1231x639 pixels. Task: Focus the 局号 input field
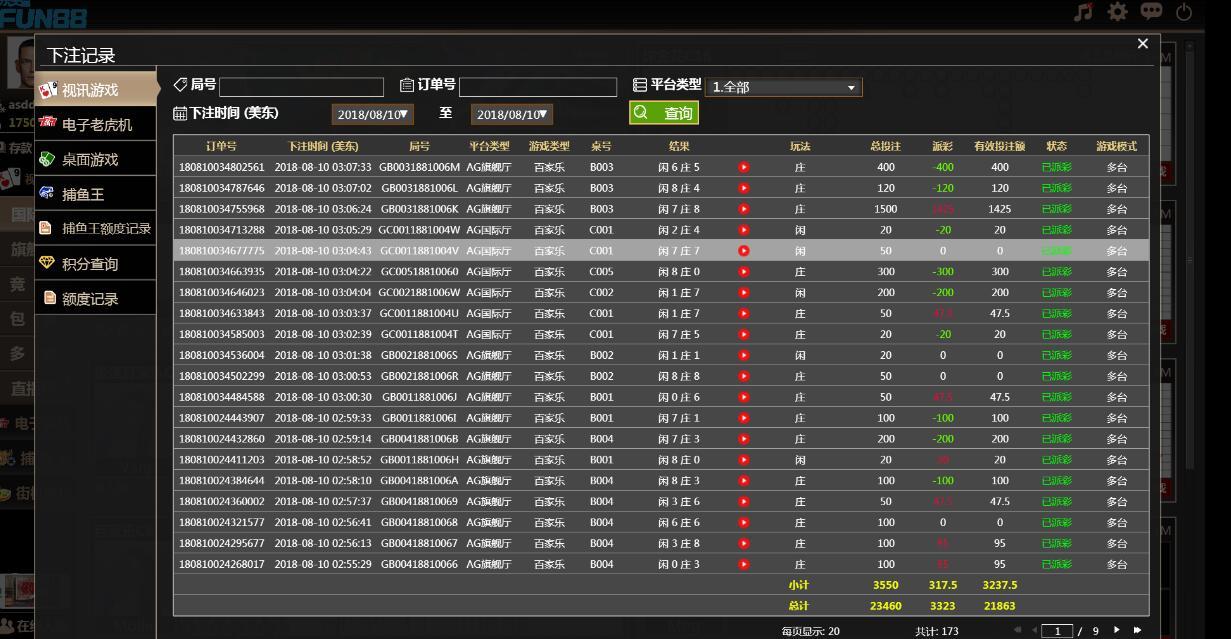[301, 87]
